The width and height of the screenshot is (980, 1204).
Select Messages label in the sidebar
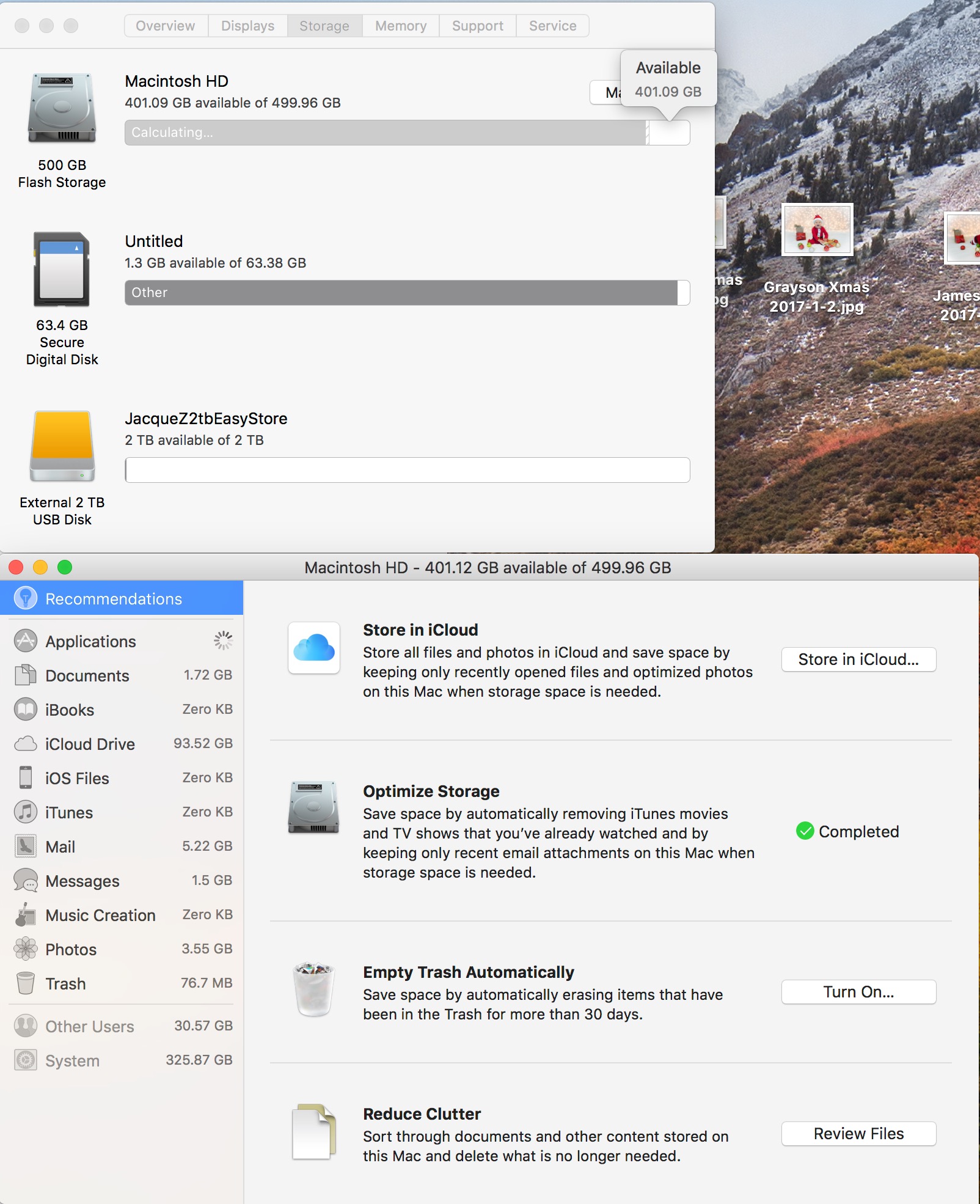[x=82, y=881]
